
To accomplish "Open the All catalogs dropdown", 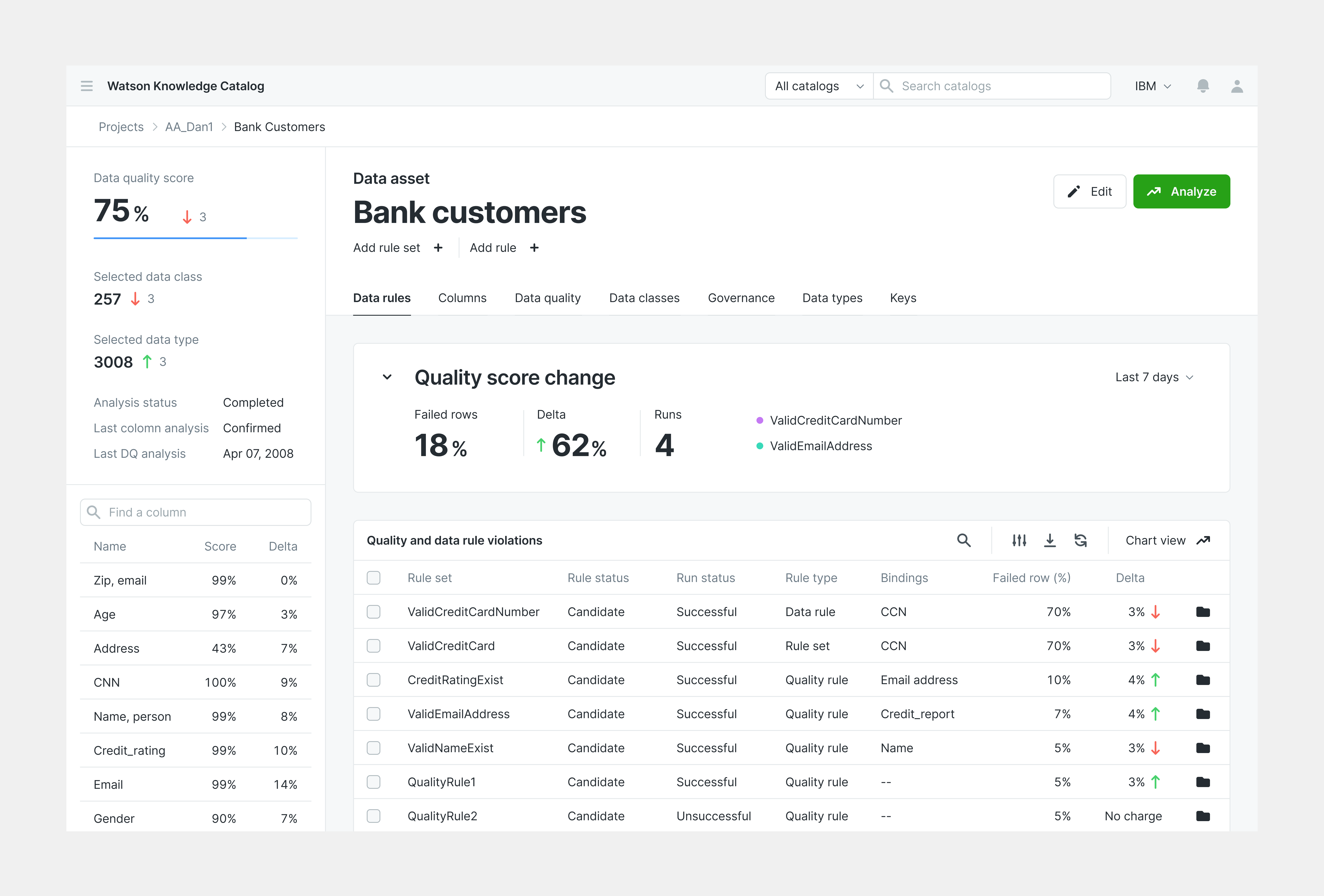I will coord(819,86).
